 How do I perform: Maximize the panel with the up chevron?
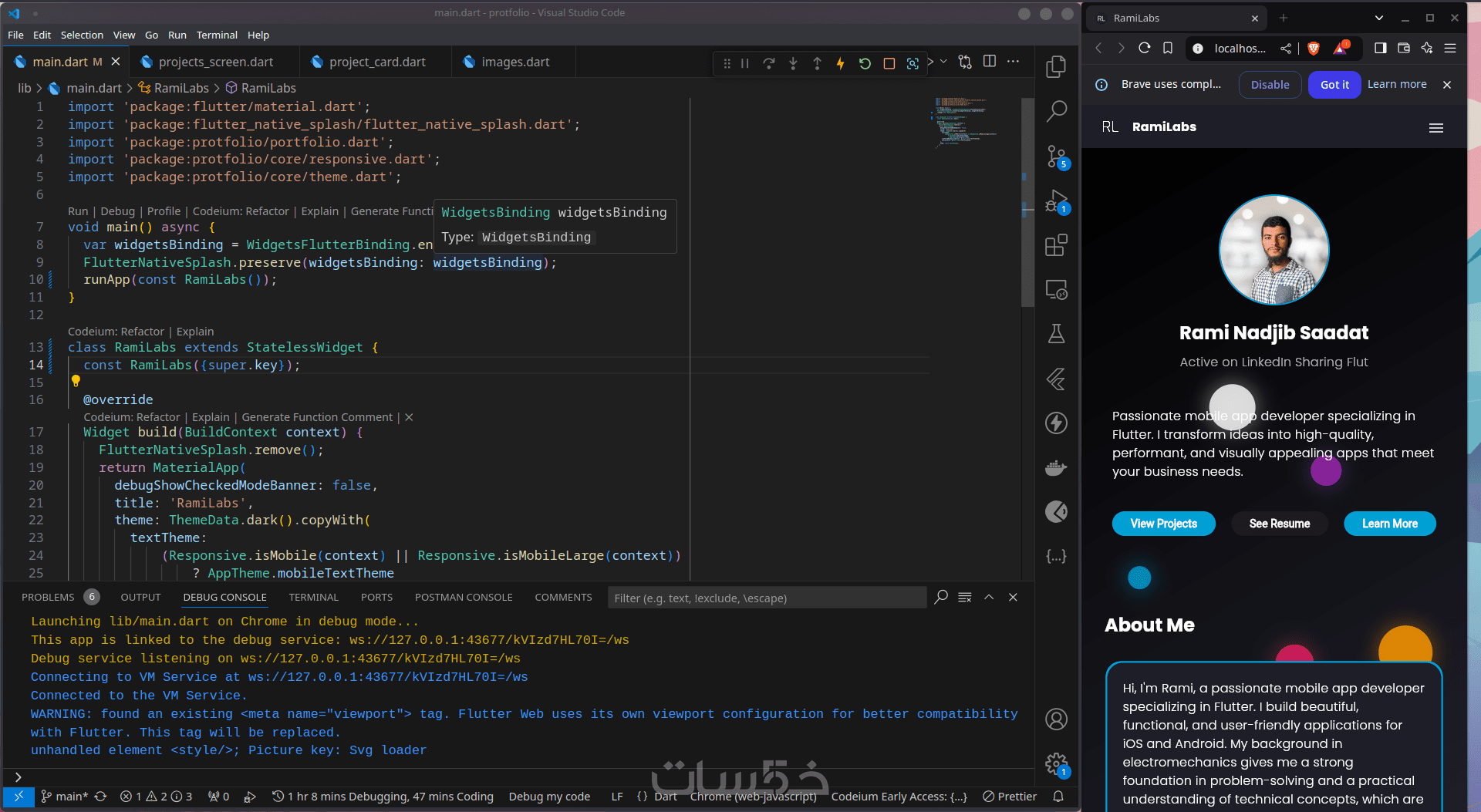[989, 597]
